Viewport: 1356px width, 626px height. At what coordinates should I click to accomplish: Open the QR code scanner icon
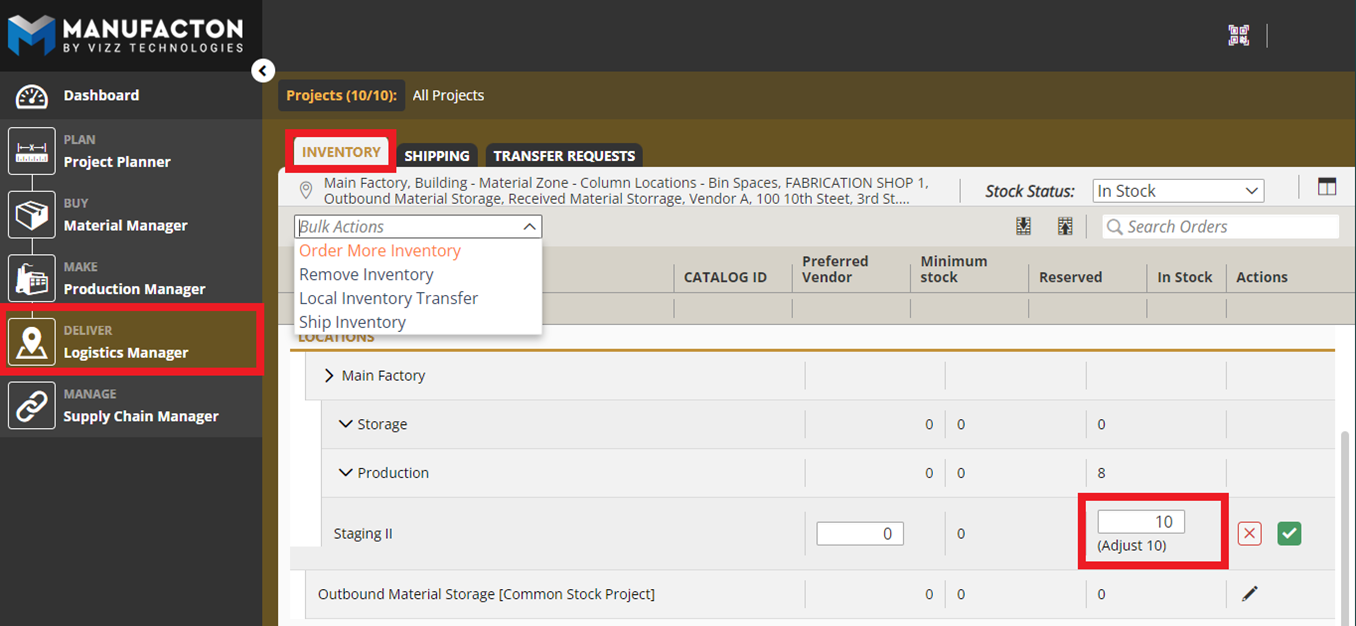click(1239, 35)
